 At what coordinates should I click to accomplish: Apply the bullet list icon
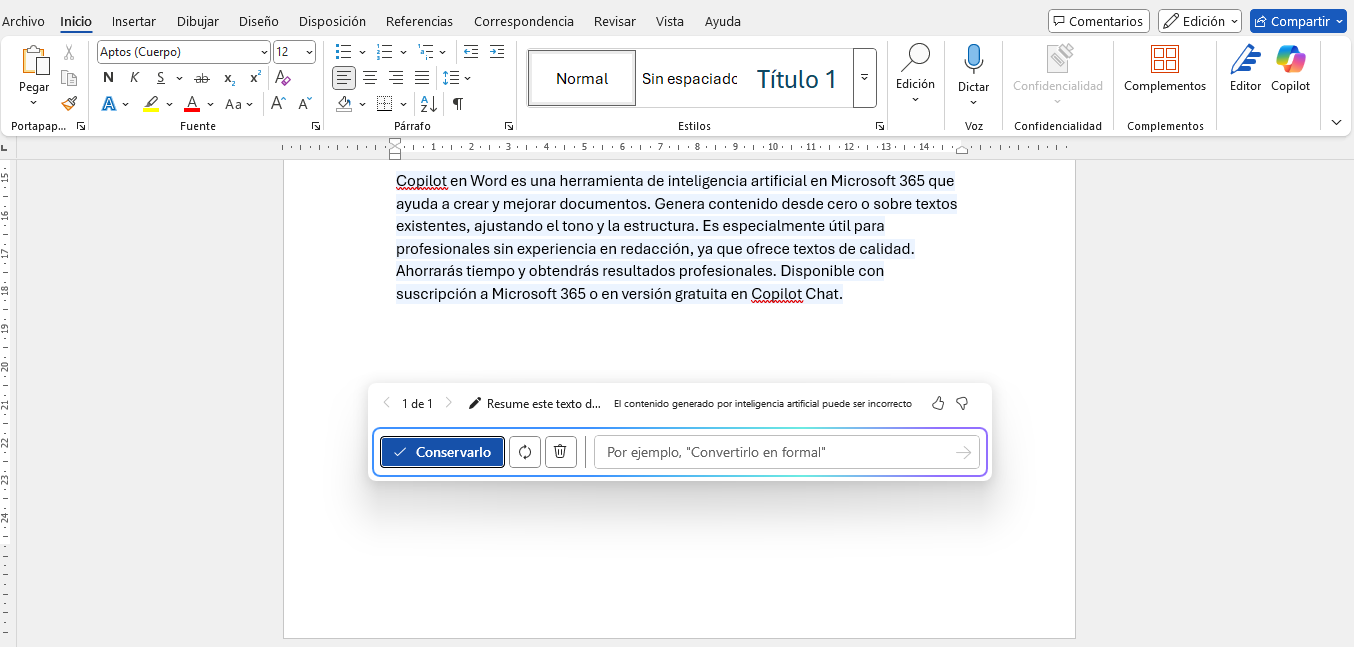[343, 52]
